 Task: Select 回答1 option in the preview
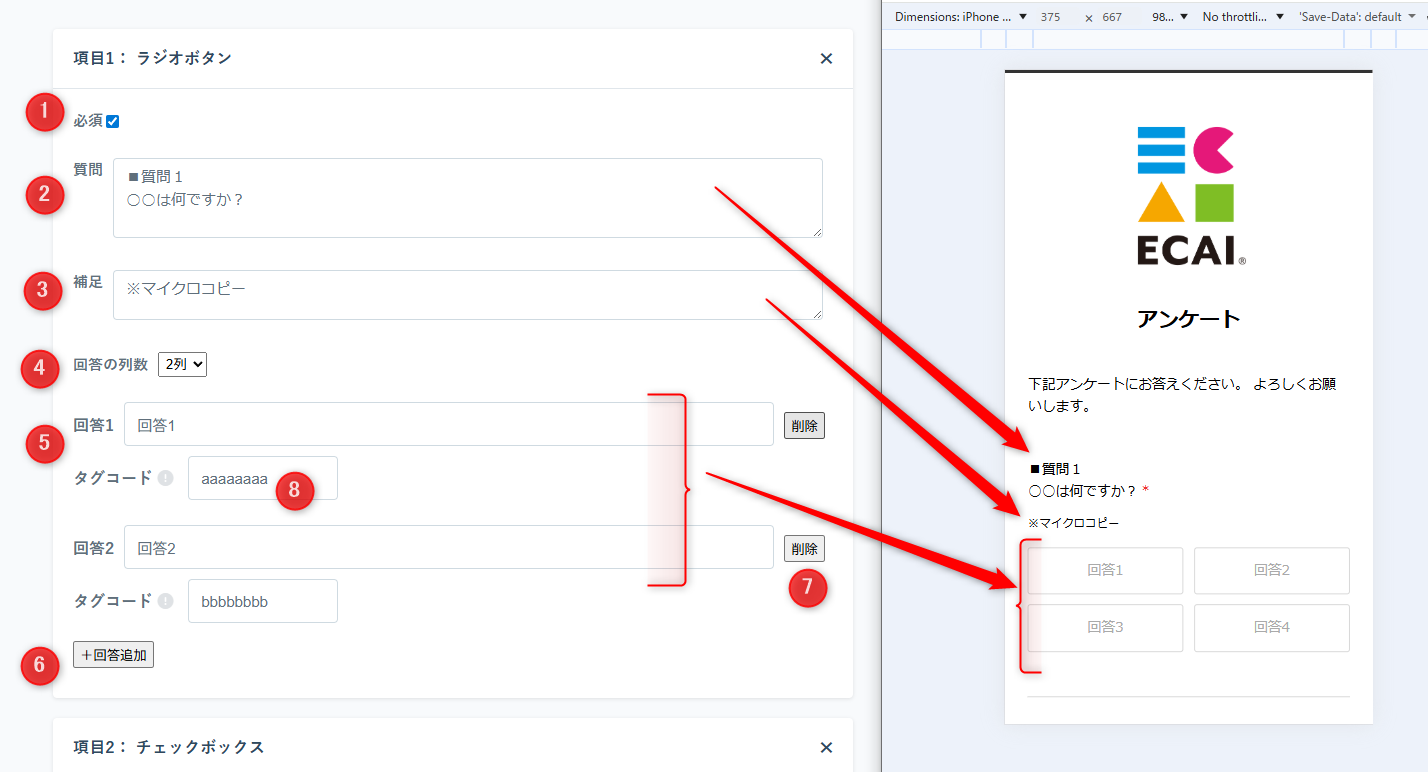(1105, 570)
